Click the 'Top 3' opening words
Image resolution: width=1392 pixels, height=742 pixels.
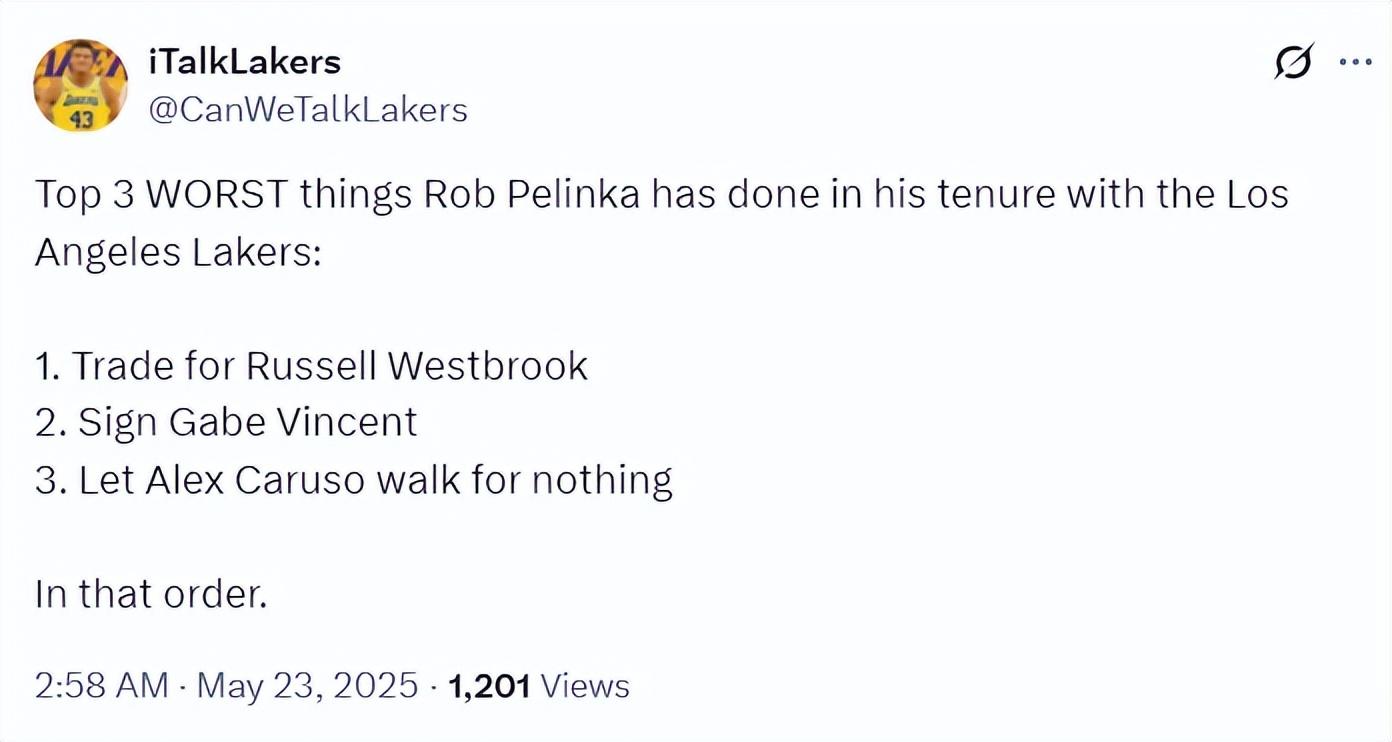[x=84, y=194]
